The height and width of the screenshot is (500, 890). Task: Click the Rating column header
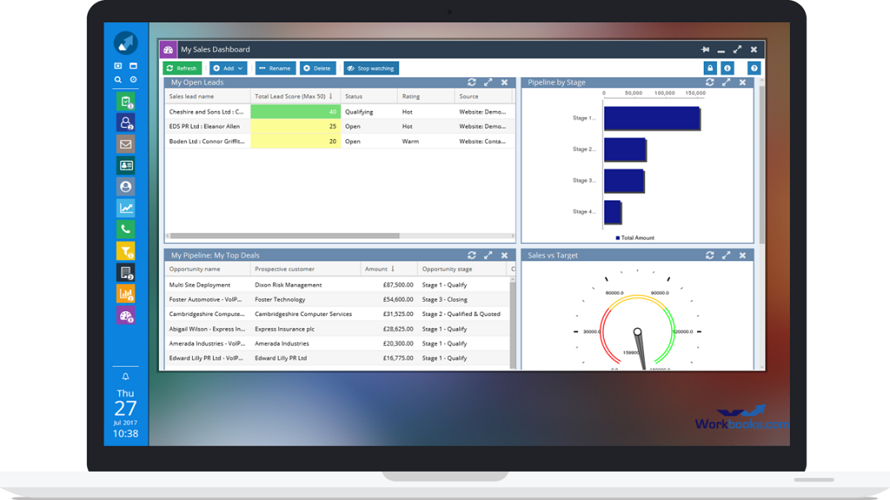(x=426, y=96)
